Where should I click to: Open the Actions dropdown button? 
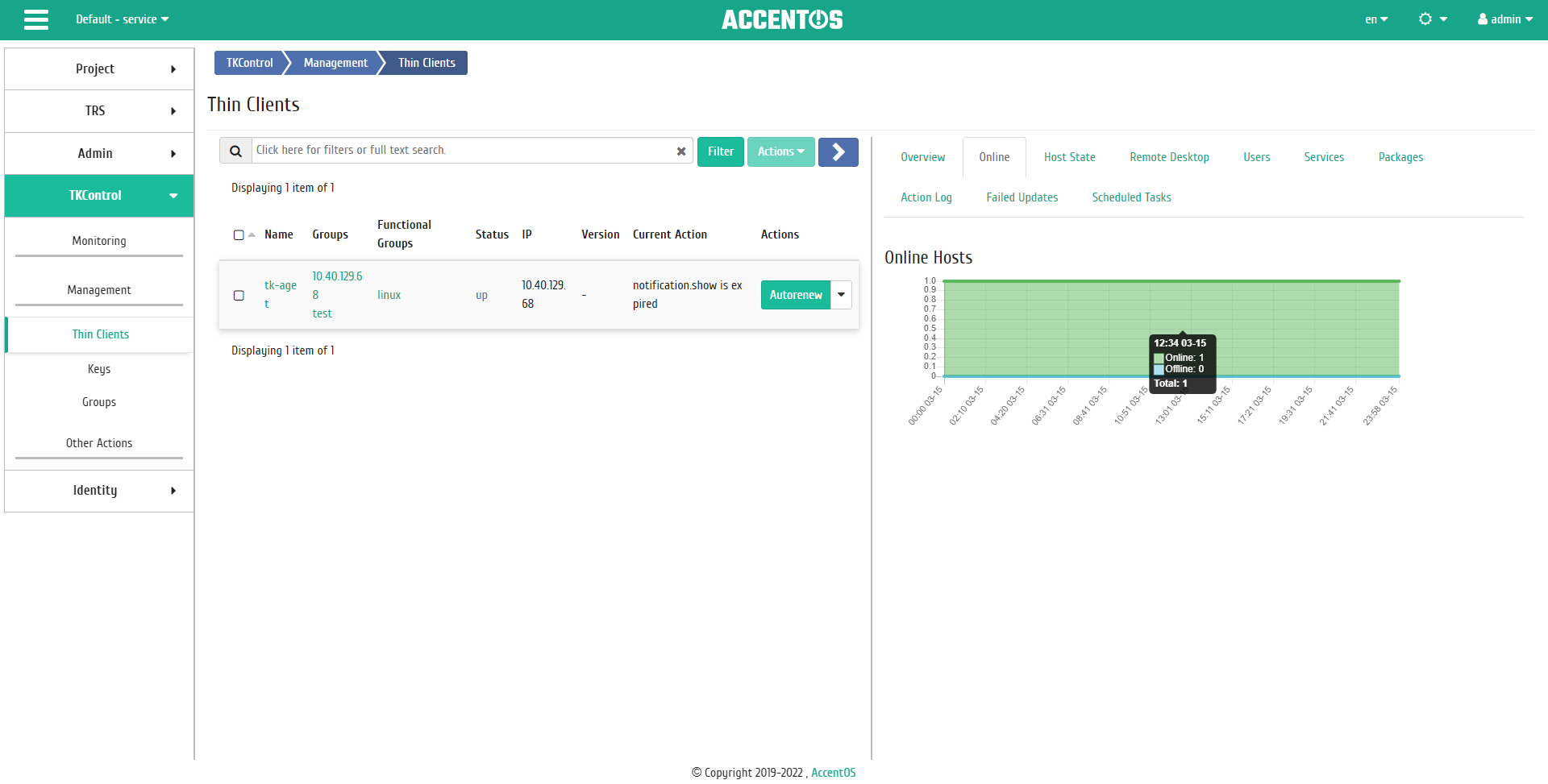coord(781,151)
